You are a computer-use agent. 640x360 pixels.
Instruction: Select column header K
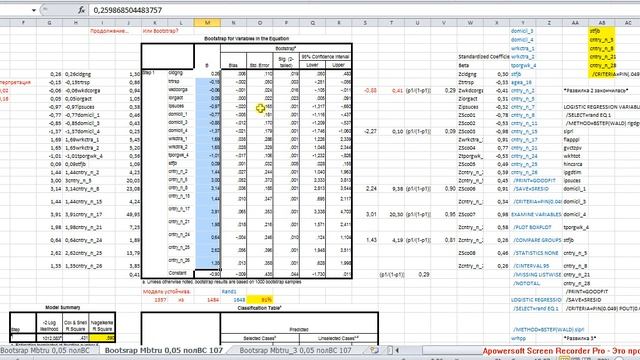[155, 23]
